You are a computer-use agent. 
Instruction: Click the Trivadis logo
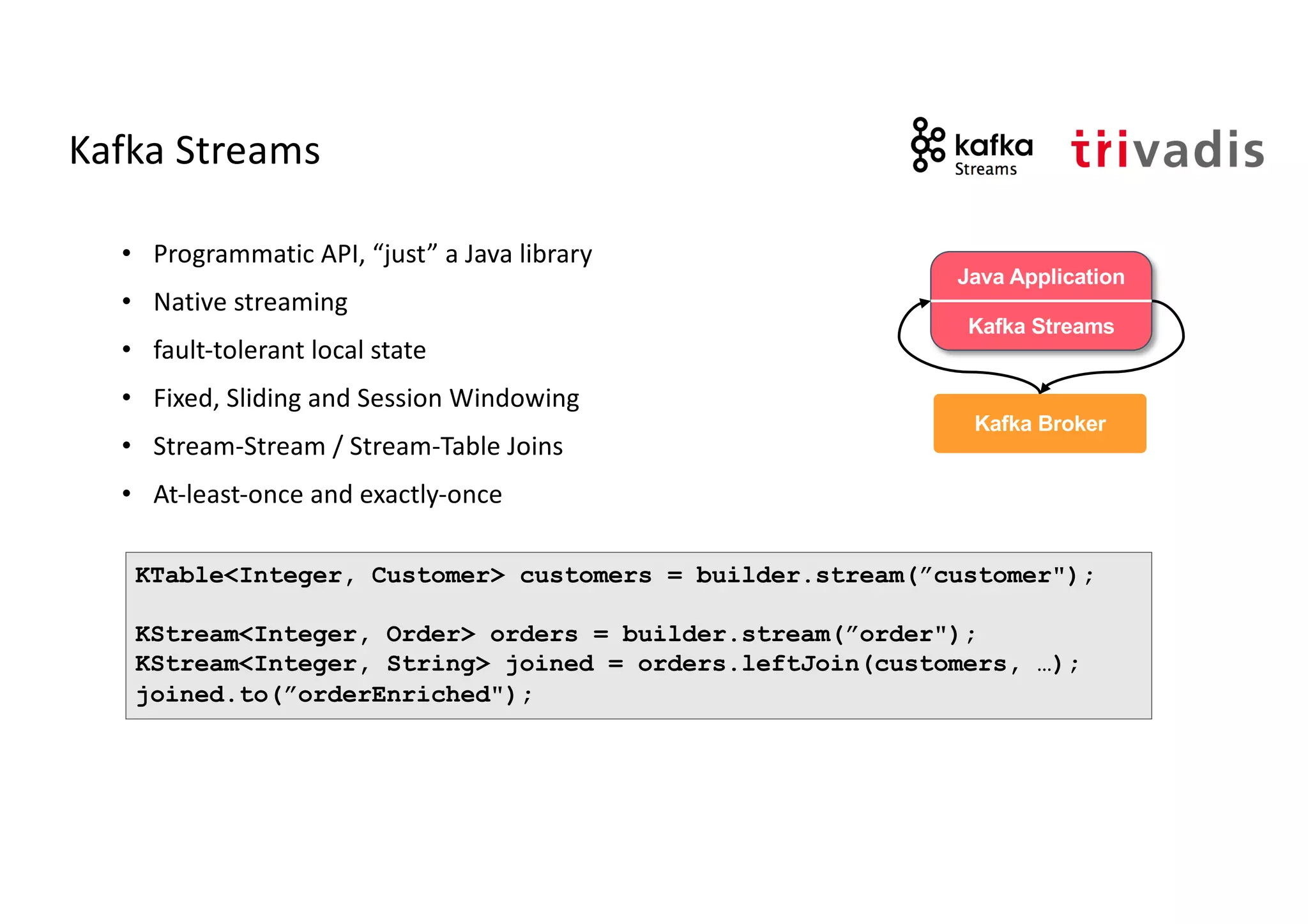coord(1167,149)
